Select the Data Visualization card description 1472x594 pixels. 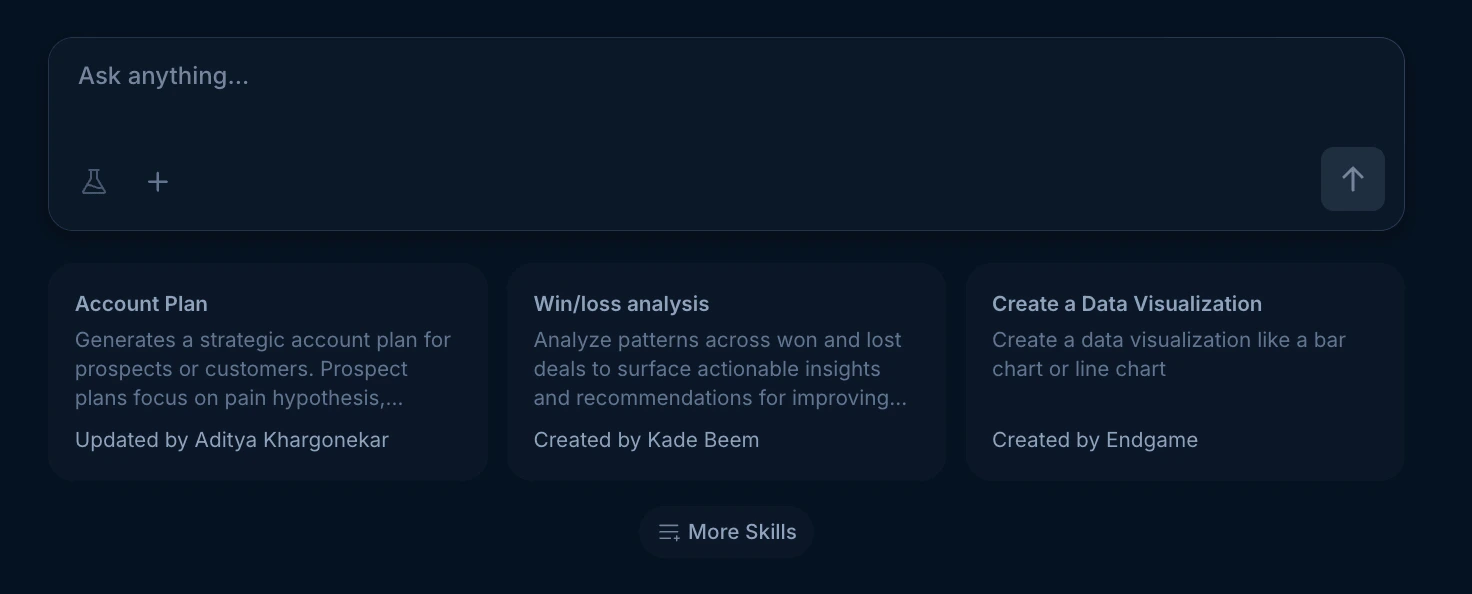point(1168,354)
